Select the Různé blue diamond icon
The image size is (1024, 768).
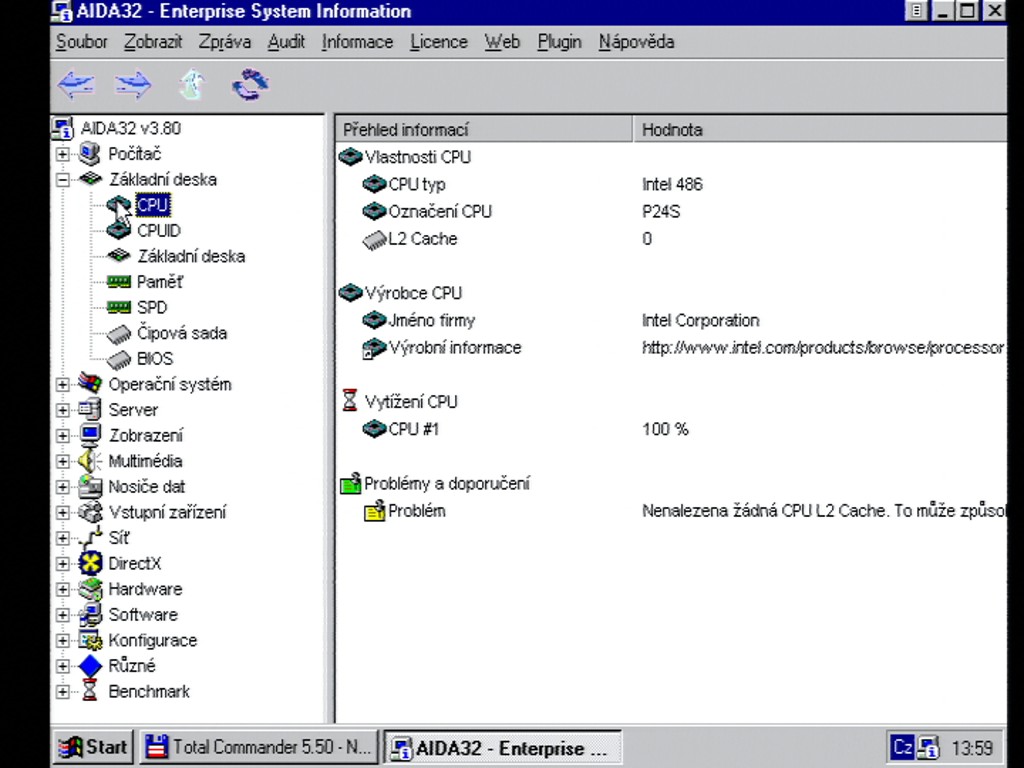[90, 665]
